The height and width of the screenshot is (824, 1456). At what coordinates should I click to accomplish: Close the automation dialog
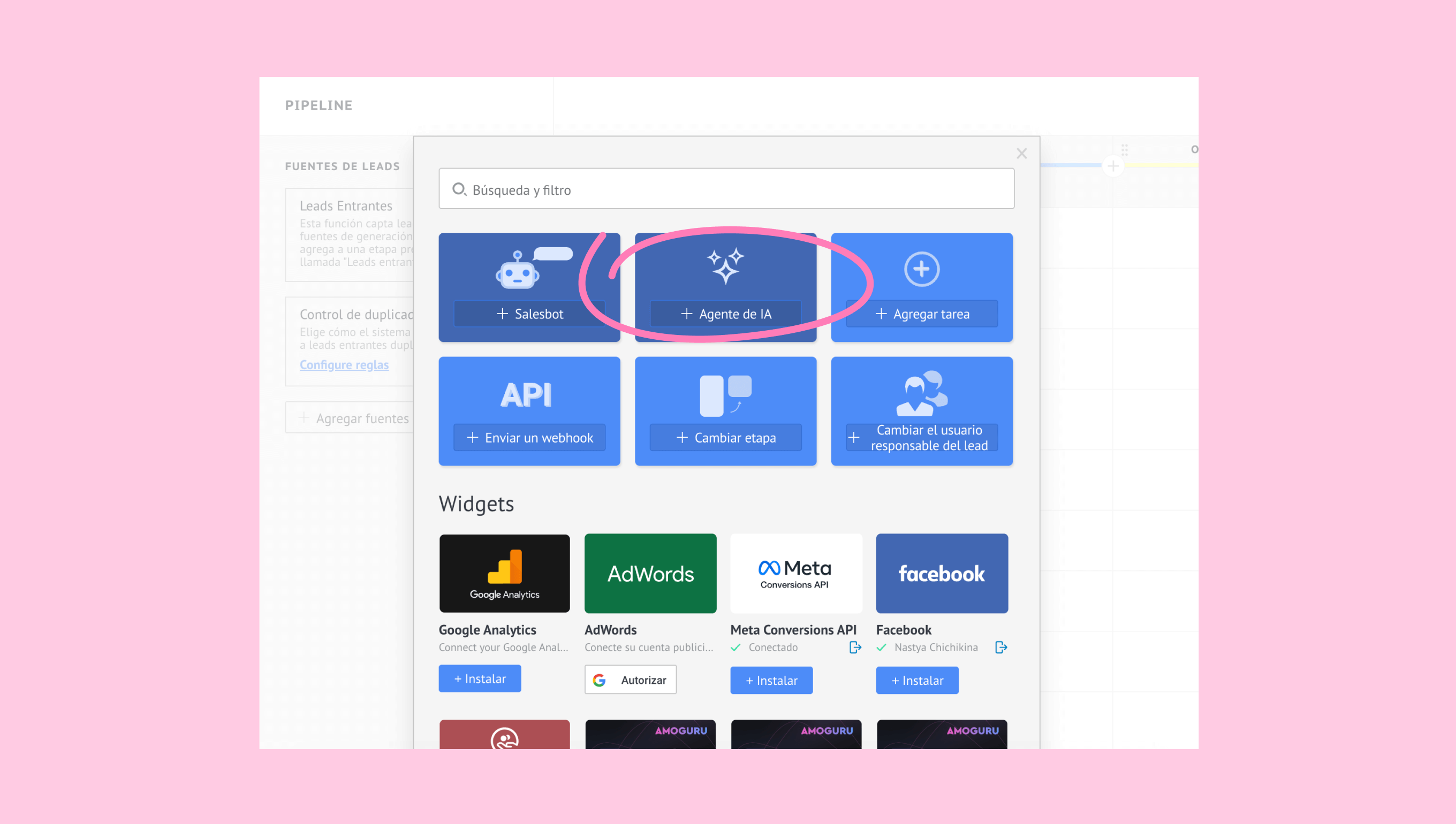1021,154
